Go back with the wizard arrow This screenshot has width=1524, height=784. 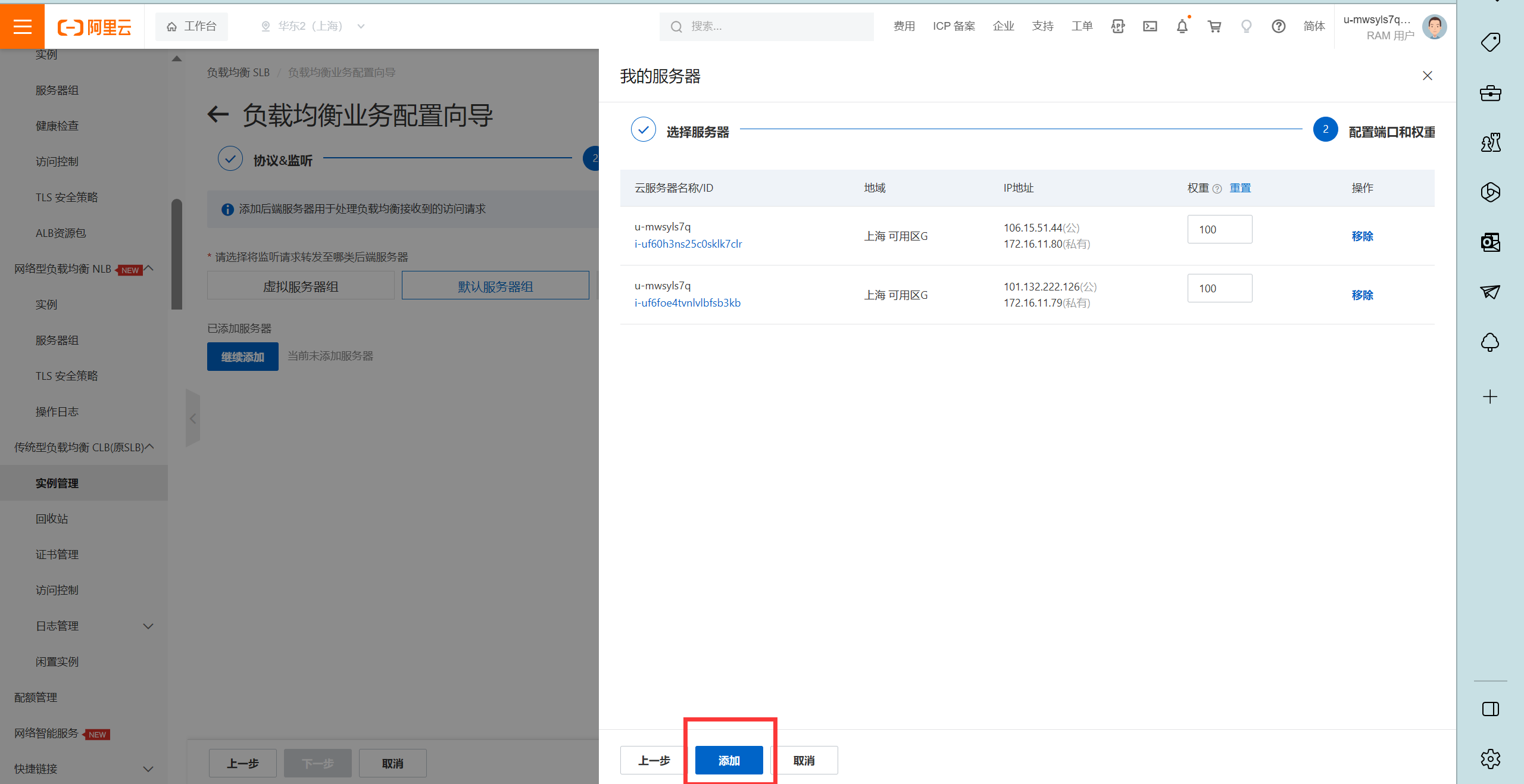pyautogui.click(x=218, y=114)
